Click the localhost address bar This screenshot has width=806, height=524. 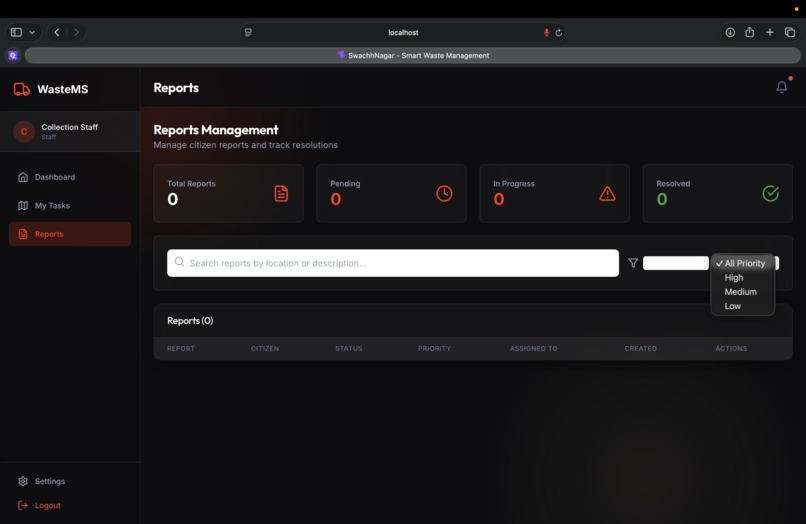pos(403,32)
